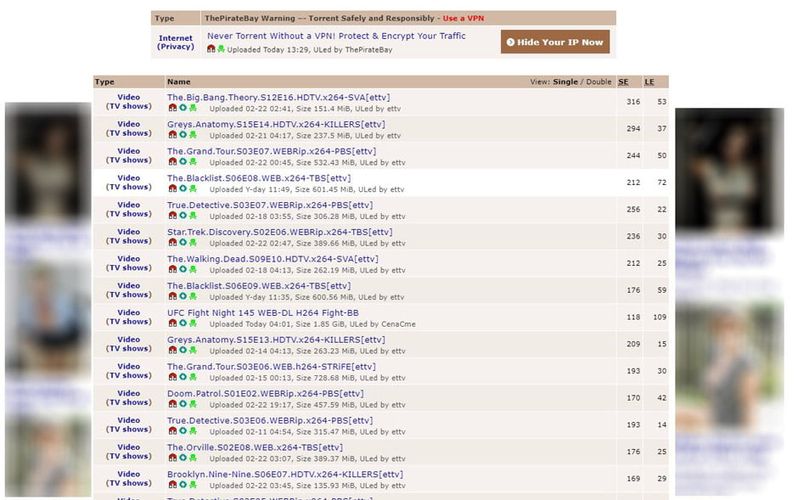Sort the list by the LE column
800x500 pixels.
(x=649, y=82)
